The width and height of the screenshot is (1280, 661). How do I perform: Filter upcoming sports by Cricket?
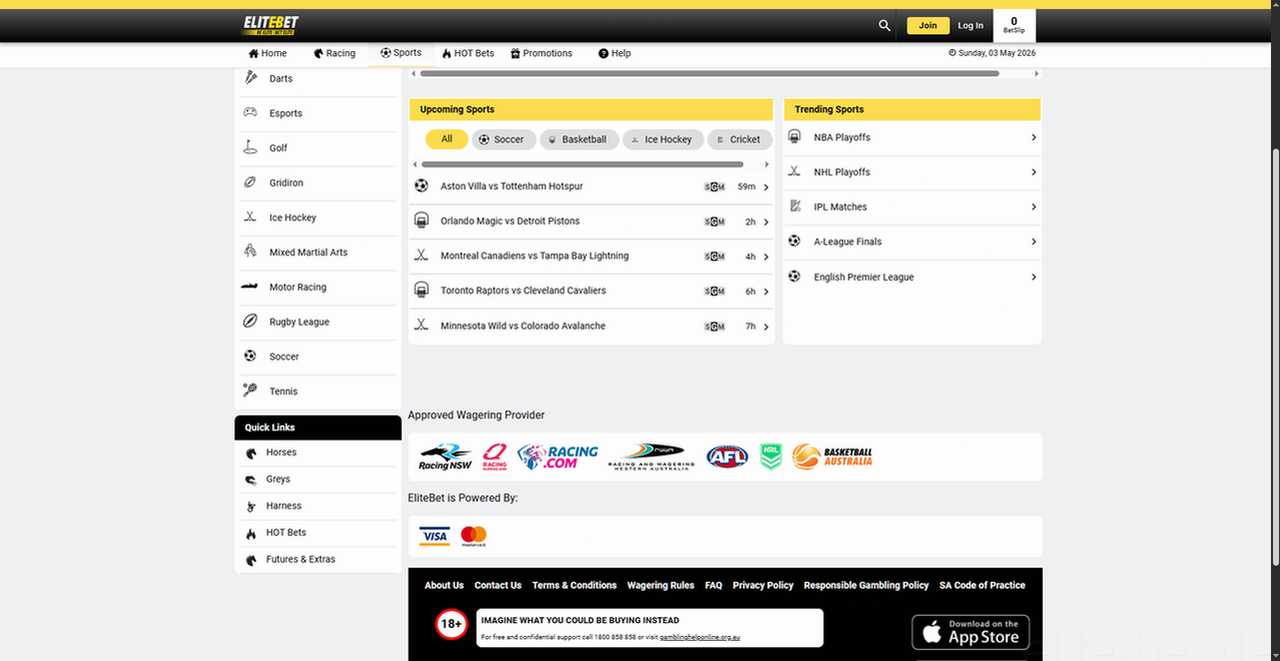pyautogui.click(x=740, y=139)
